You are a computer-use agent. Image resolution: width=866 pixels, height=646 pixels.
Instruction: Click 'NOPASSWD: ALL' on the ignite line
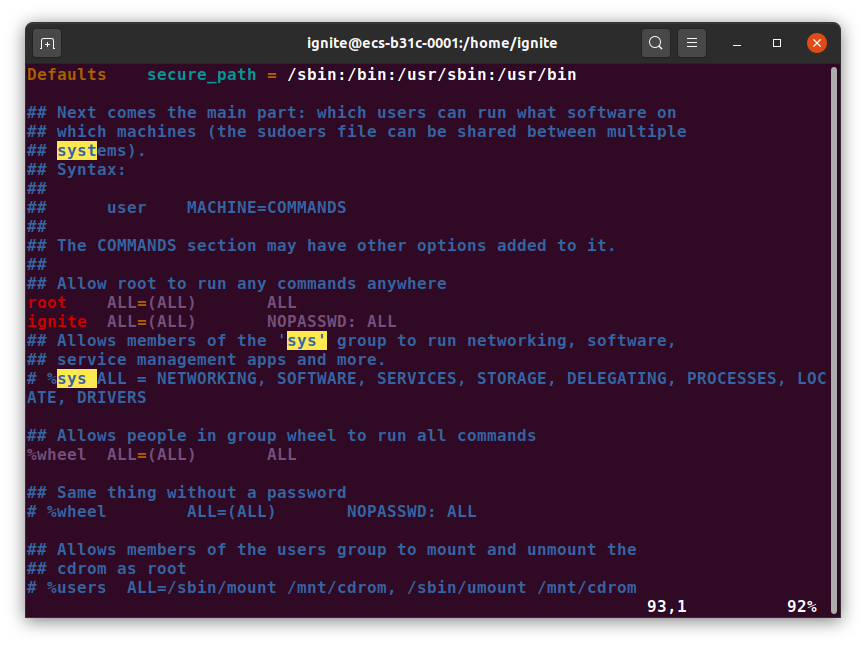point(332,321)
